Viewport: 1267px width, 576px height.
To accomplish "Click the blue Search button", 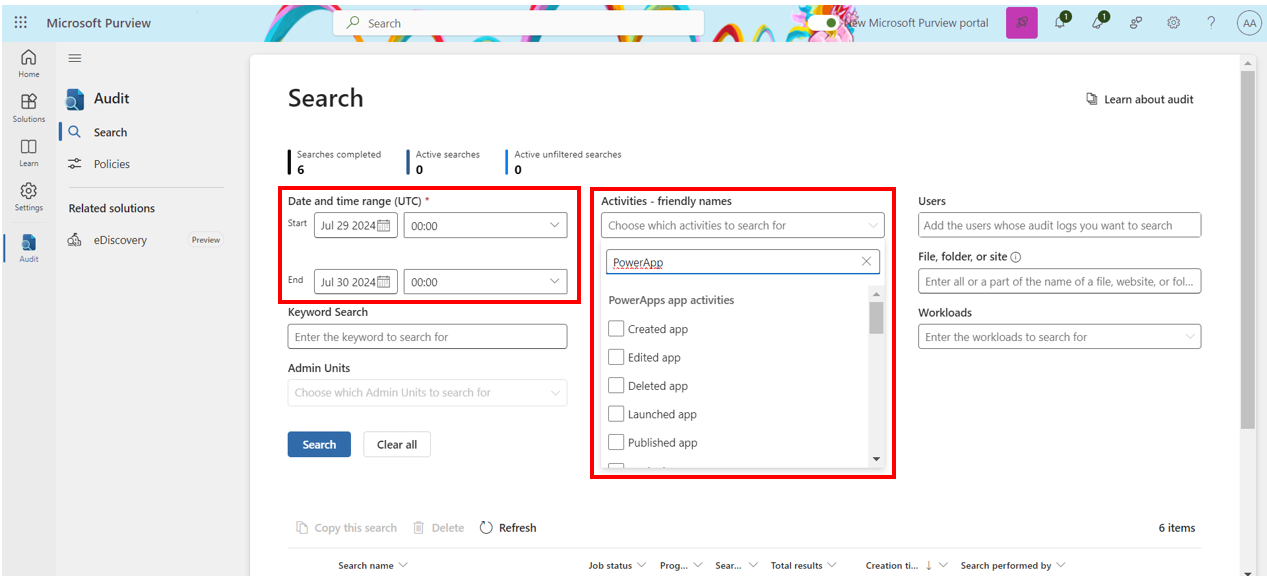I will tap(319, 443).
